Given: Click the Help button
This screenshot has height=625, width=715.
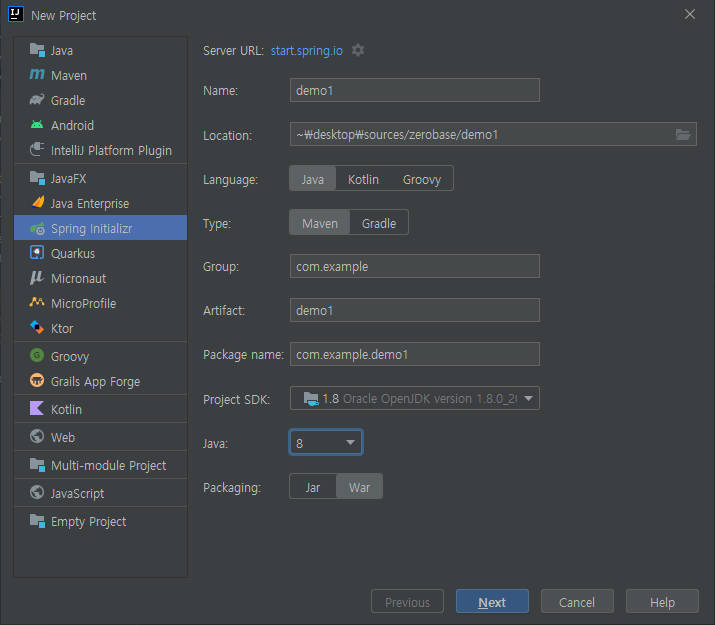Looking at the screenshot, I should 662,602.
